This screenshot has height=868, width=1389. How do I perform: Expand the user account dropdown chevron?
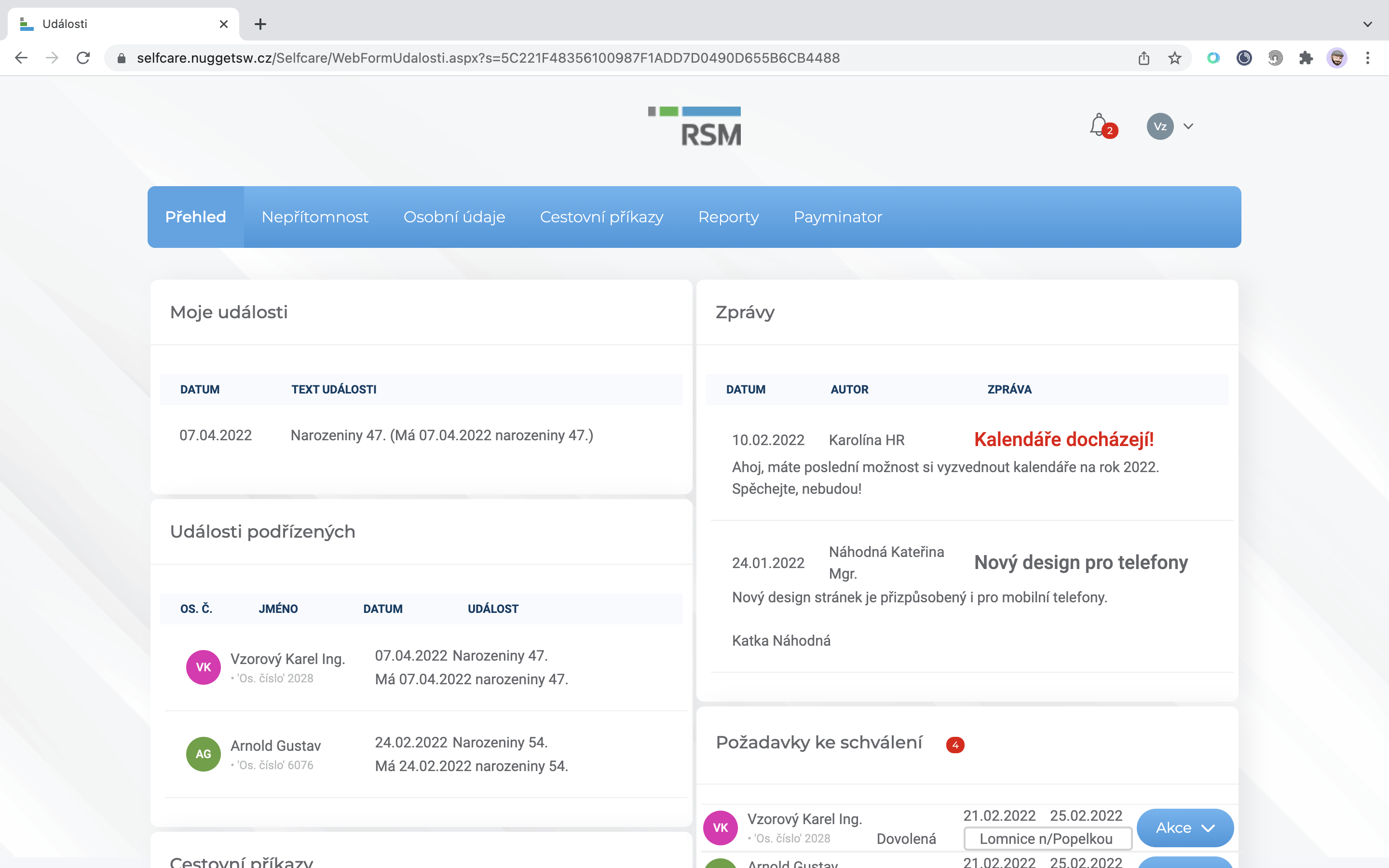click(1188, 126)
